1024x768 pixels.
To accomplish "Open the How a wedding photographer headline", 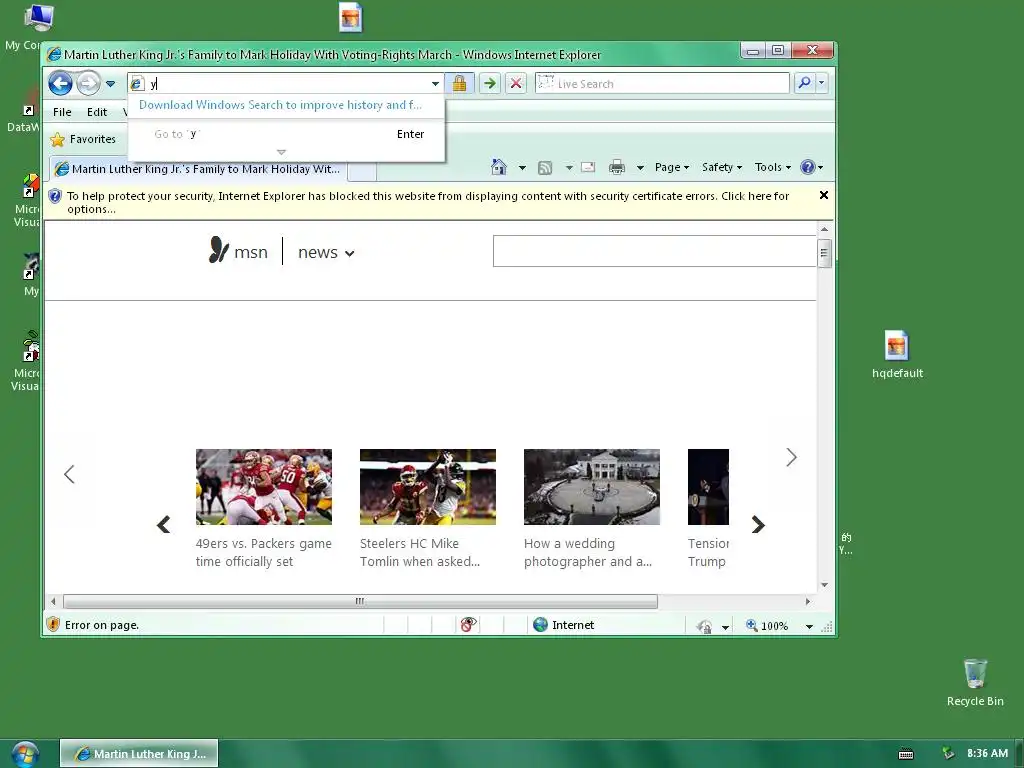I will (x=588, y=552).
